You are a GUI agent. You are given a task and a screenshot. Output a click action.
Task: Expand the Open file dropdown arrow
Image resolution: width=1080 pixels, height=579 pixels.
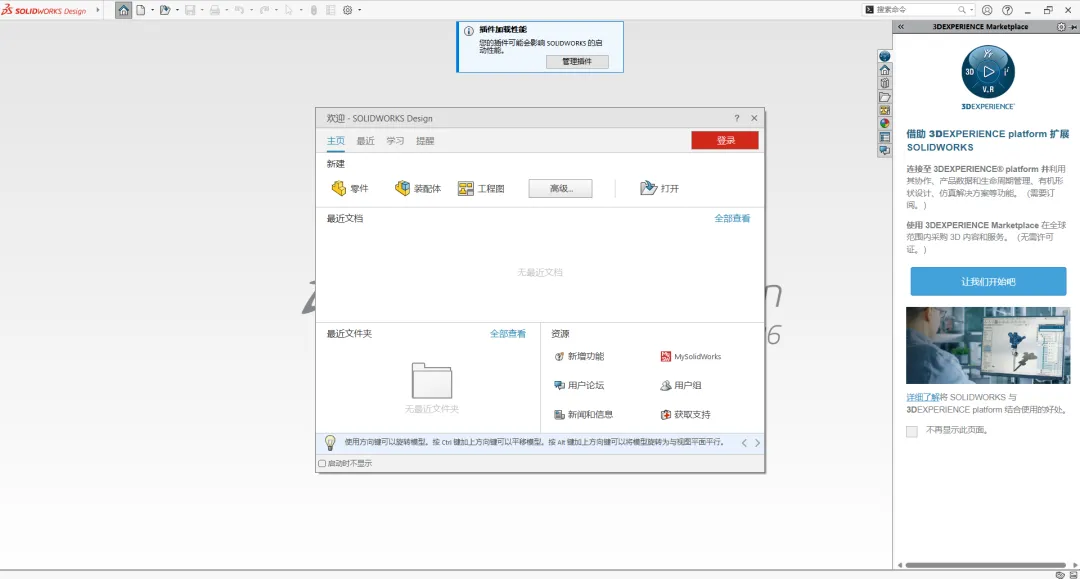(x=177, y=10)
